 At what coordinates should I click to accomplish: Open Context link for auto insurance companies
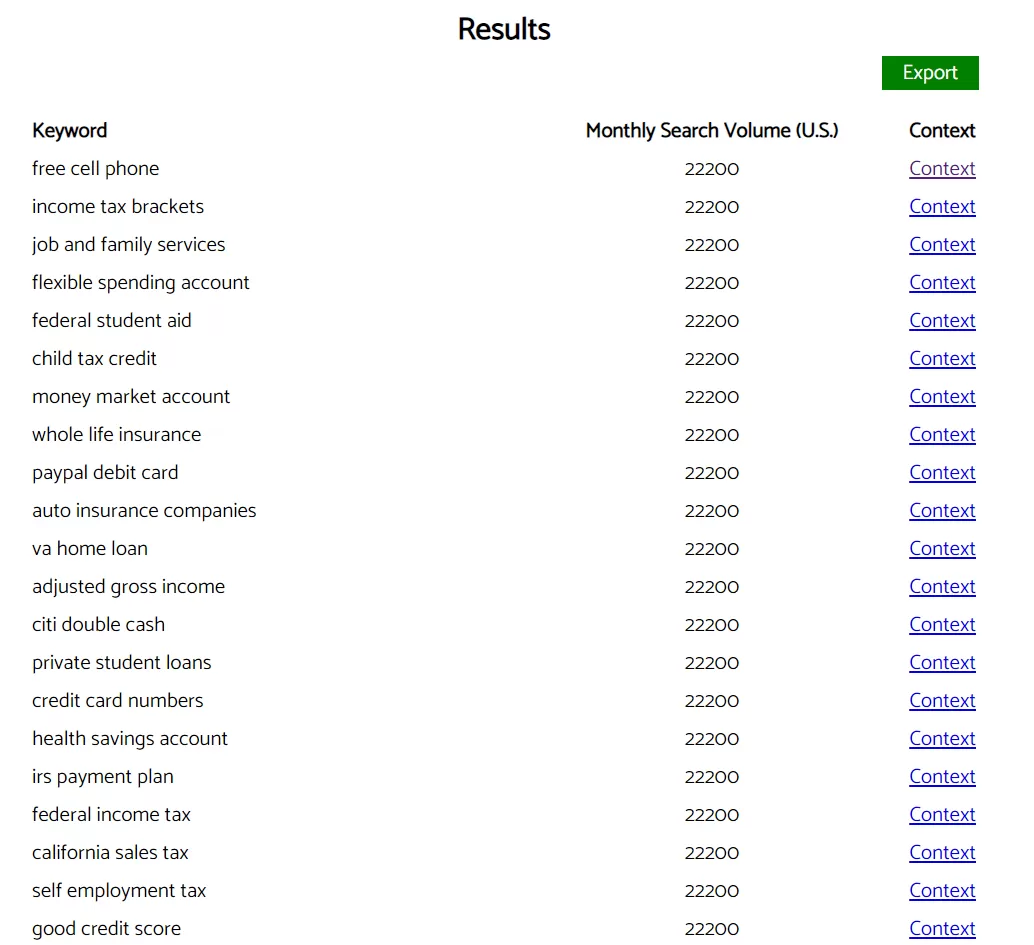(x=942, y=511)
